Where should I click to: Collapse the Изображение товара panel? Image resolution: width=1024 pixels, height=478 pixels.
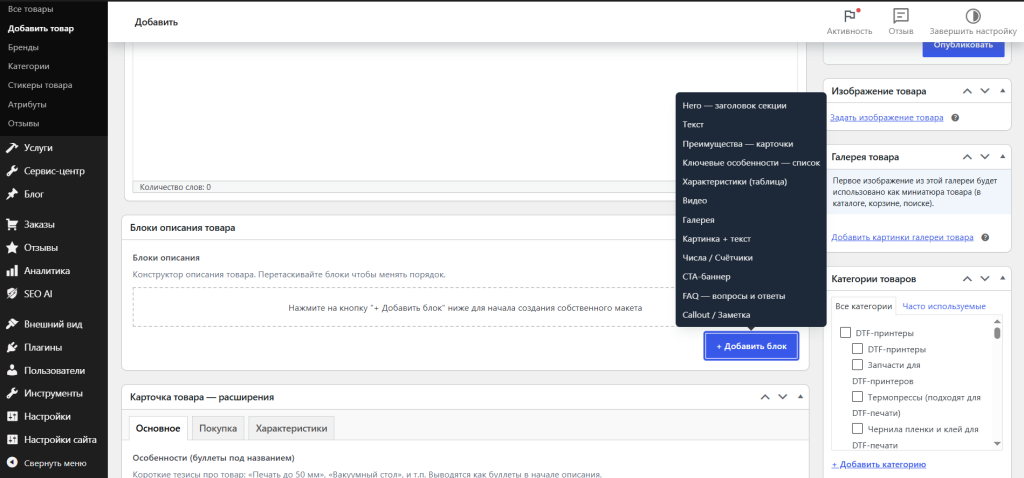point(1002,91)
